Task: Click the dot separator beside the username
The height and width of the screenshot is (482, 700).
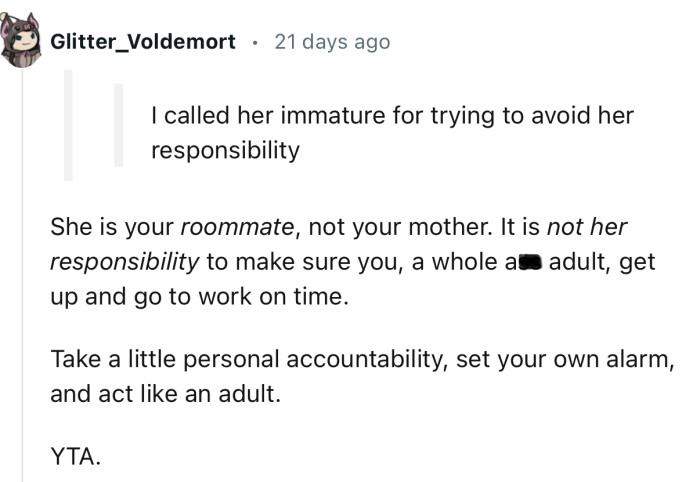Action: [x=255, y=43]
